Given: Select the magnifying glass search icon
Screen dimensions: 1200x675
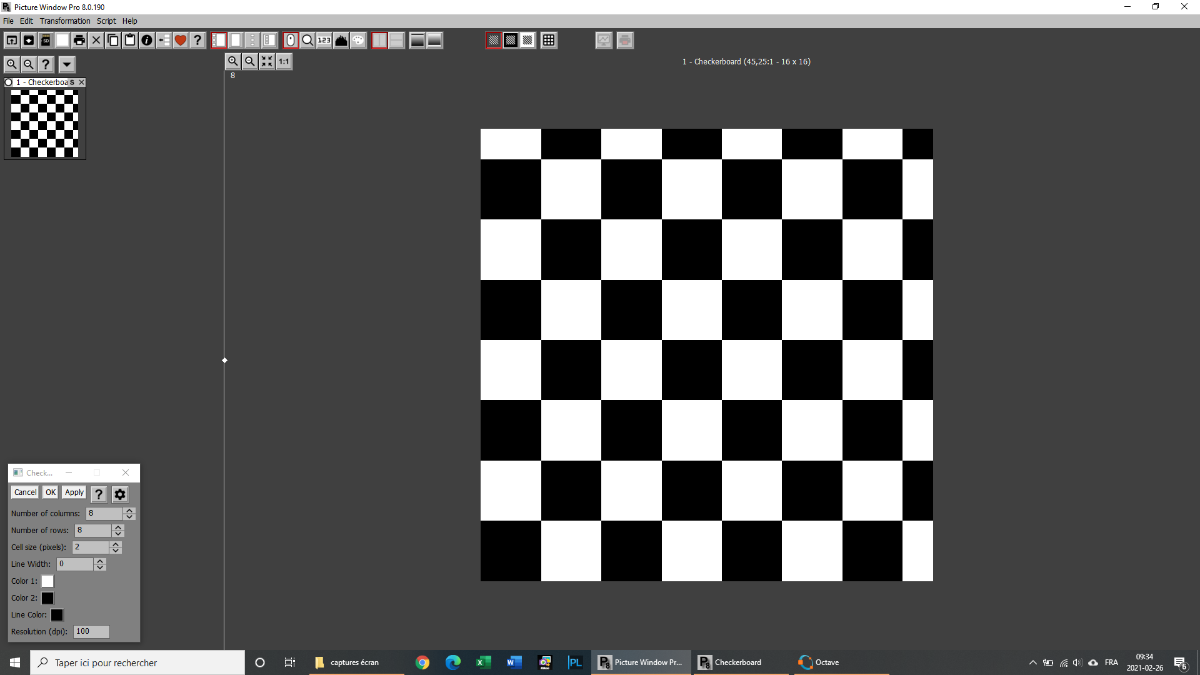Looking at the screenshot, I should [308, 40].
